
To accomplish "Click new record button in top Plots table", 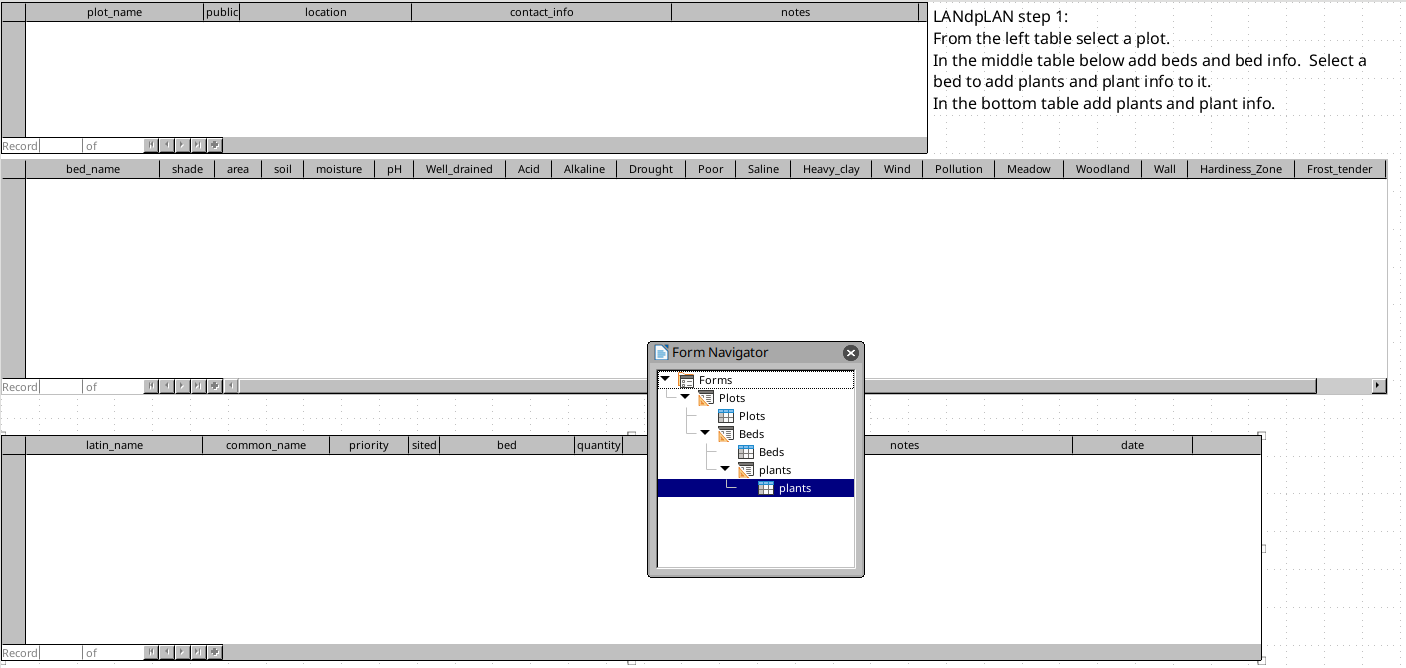I will click(x=214, y=145).
